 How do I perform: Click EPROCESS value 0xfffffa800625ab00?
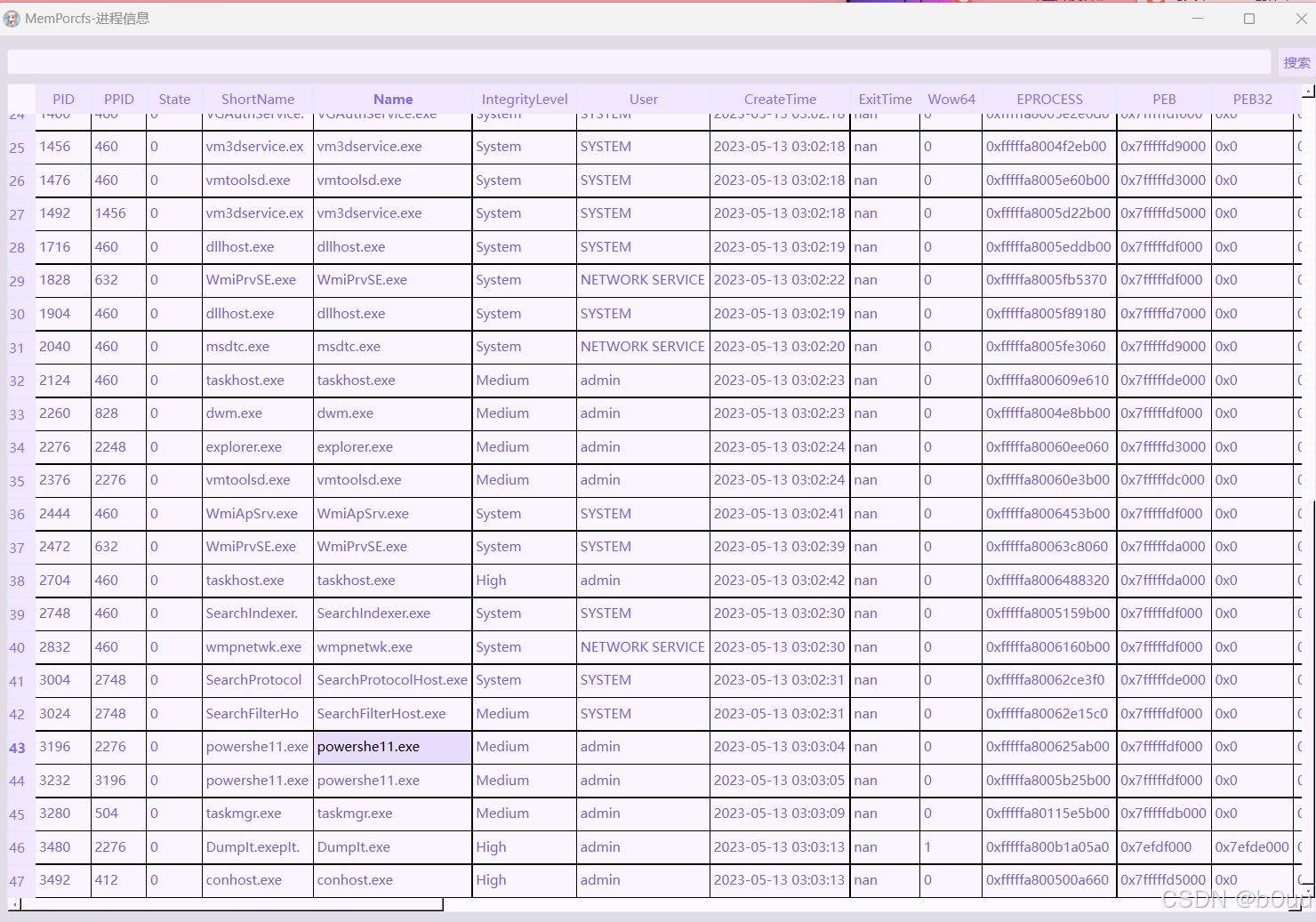pyautogui.click(x=1049, y=747)
